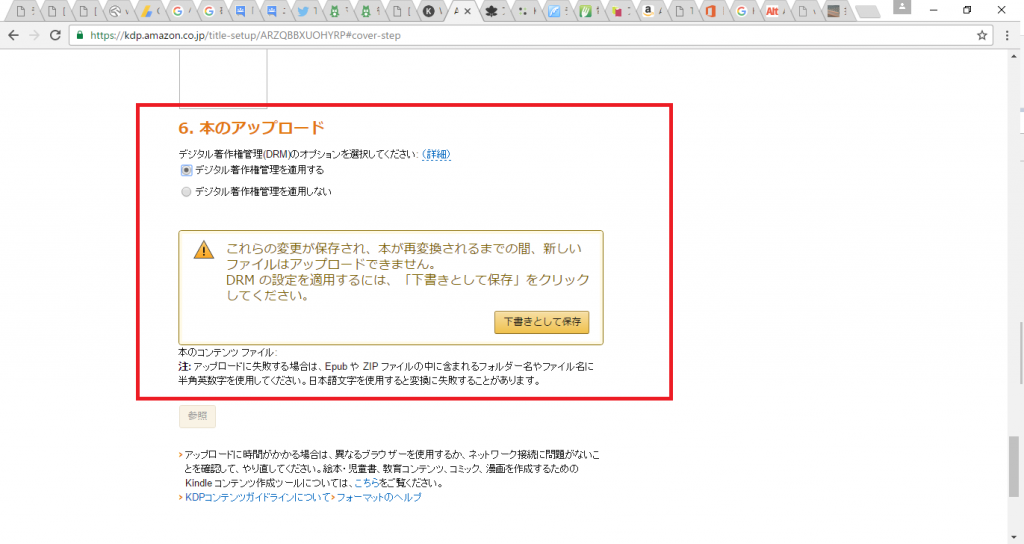
Task: Click the browser forward arrow
Action: click(34, 35)
